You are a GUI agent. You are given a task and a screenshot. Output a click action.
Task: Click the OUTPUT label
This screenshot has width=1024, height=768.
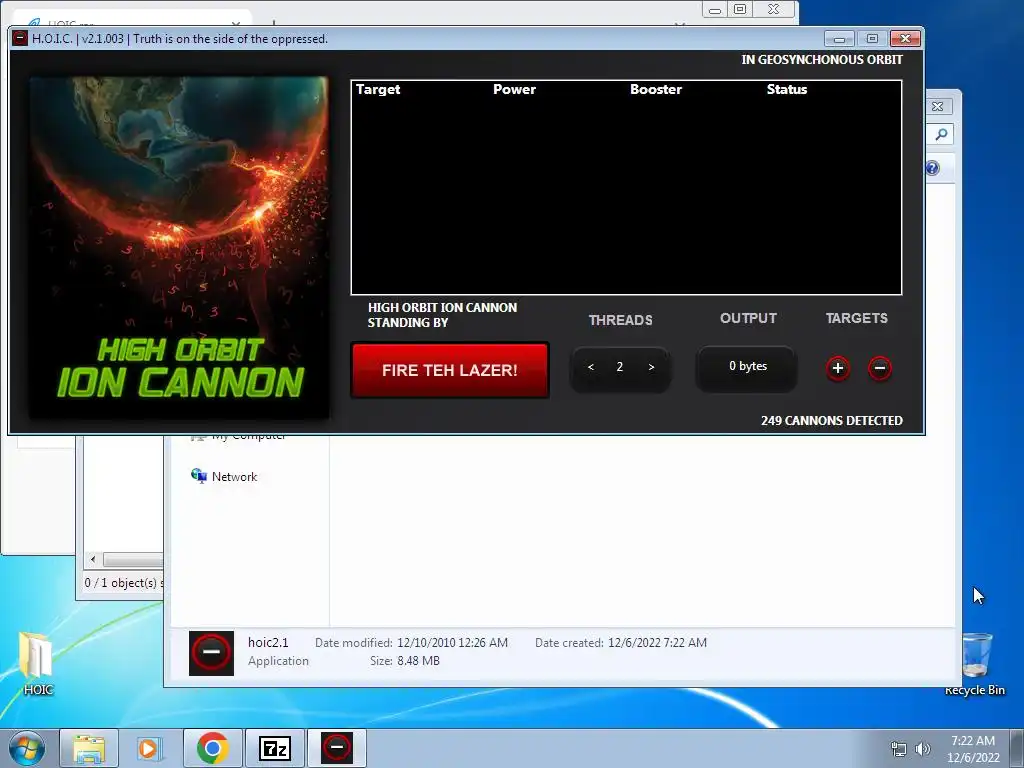tap(748, 318)
